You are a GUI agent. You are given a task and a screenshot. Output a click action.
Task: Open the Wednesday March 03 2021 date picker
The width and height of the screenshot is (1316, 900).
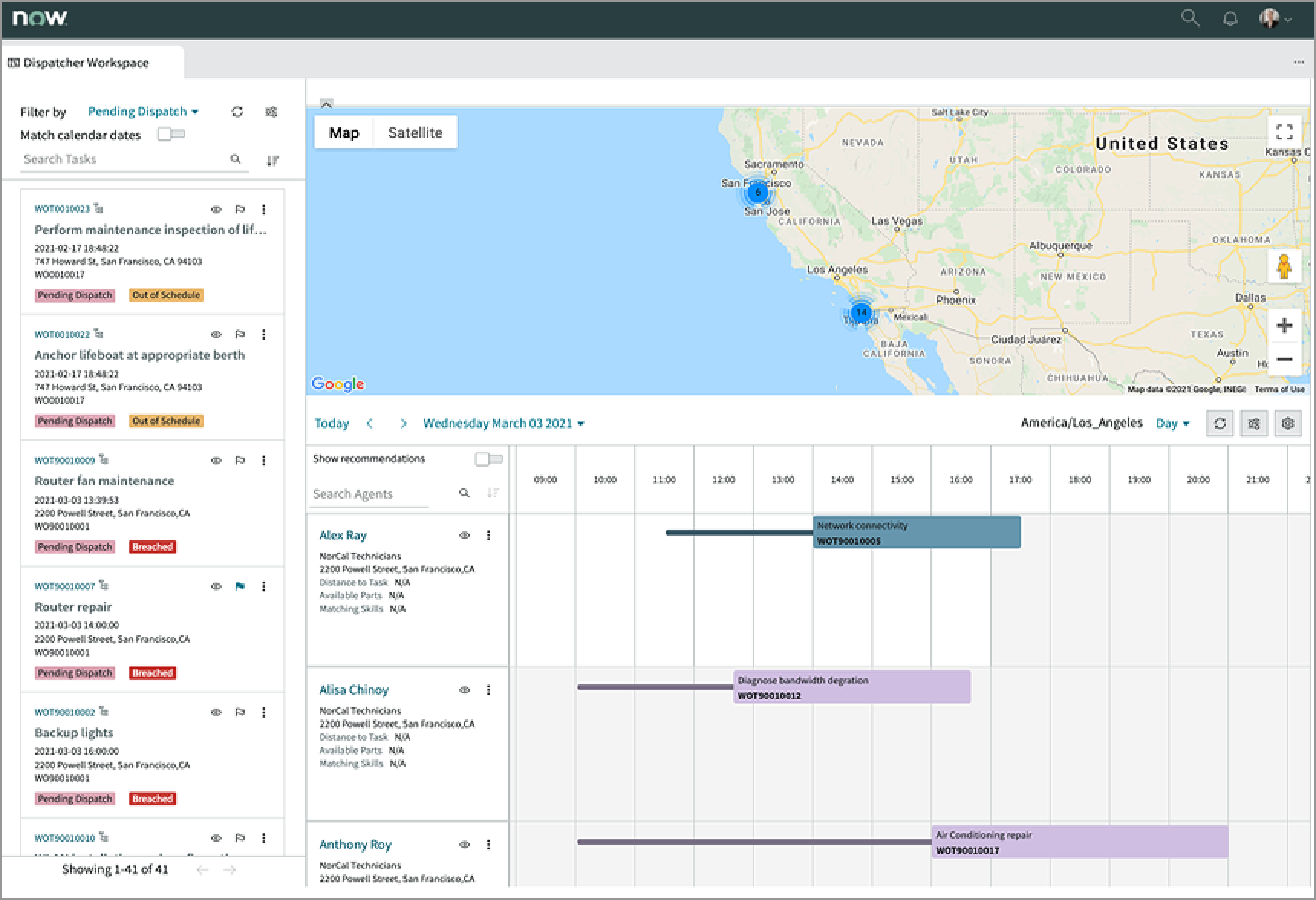coord(503,423)
